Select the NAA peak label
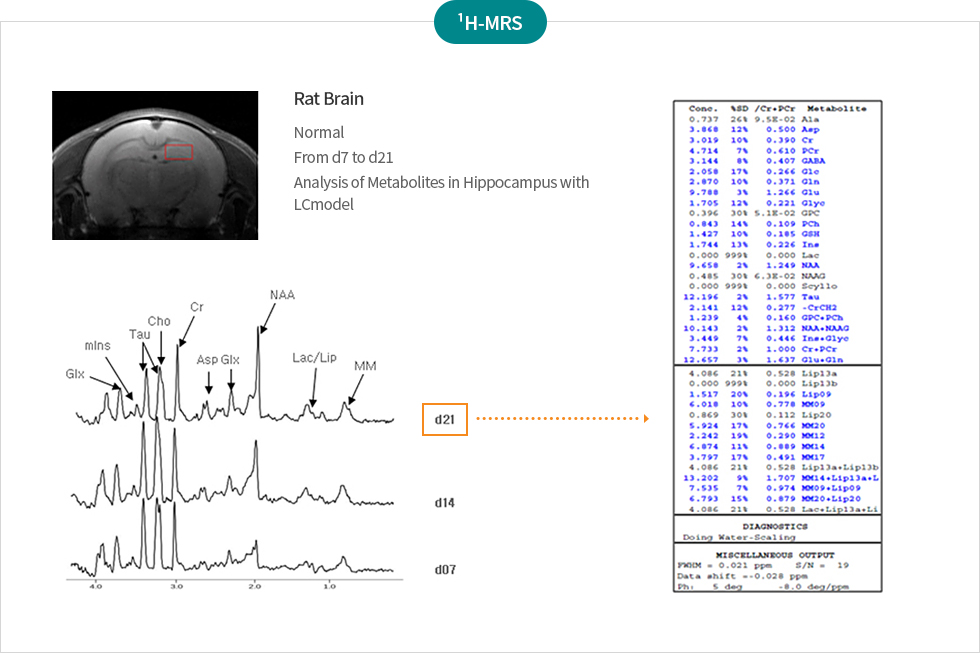Screen dimensions: 980x653 click(282, 295)
